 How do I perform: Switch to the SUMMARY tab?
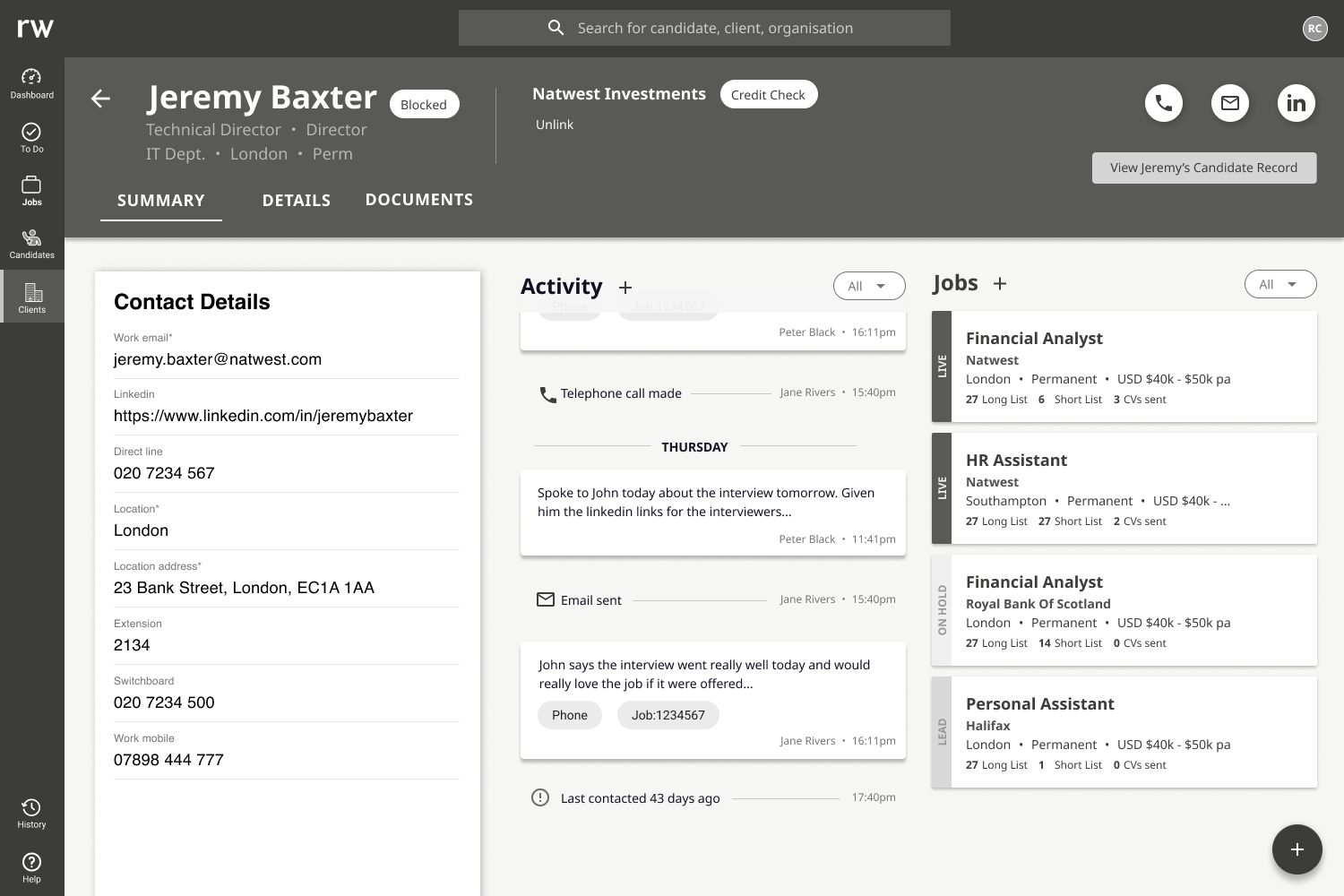click(161, 201)
